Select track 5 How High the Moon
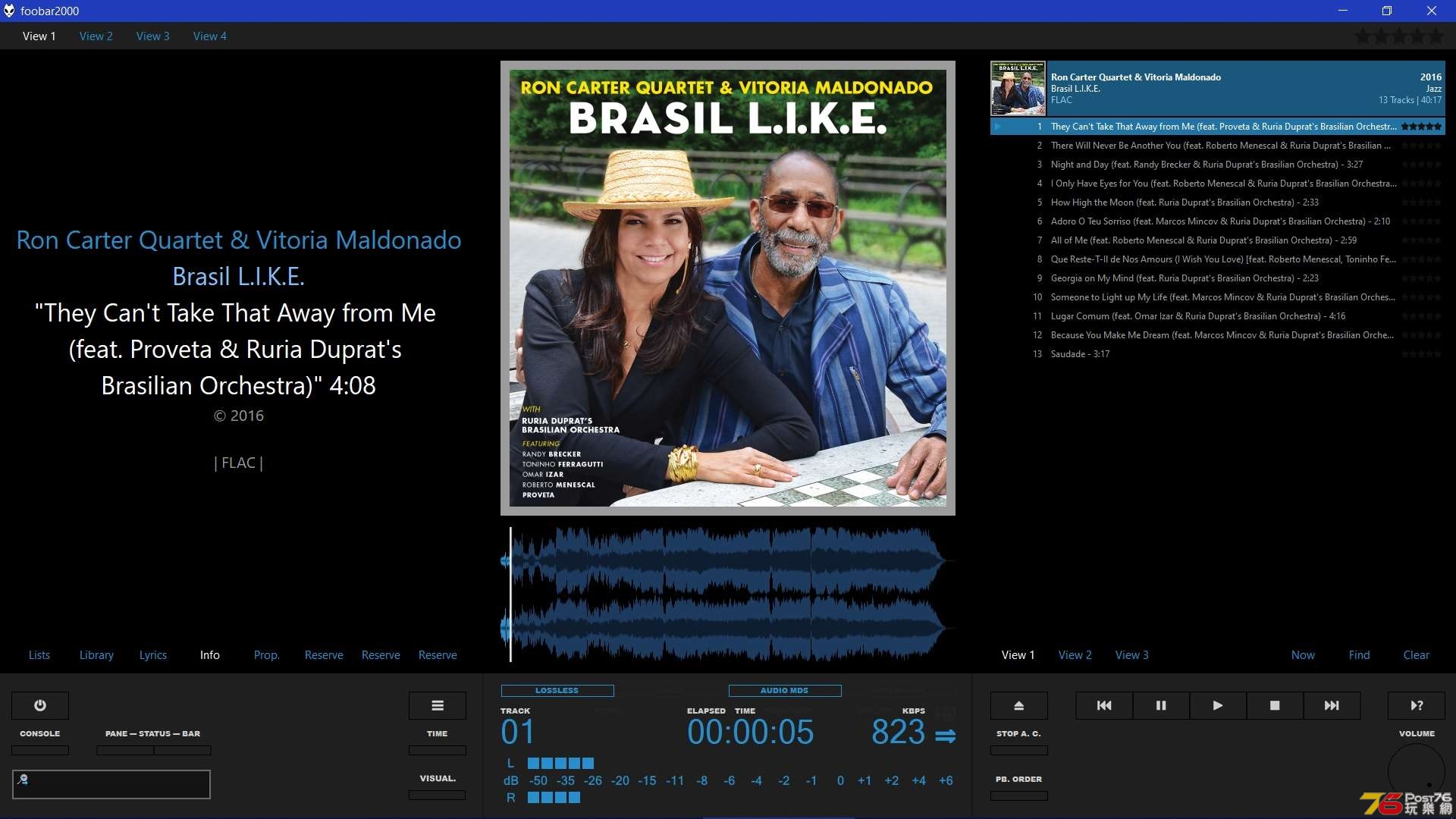The height and width of the screenshot is (819, 1456). pyautogui.click(x=1218, y=202)
